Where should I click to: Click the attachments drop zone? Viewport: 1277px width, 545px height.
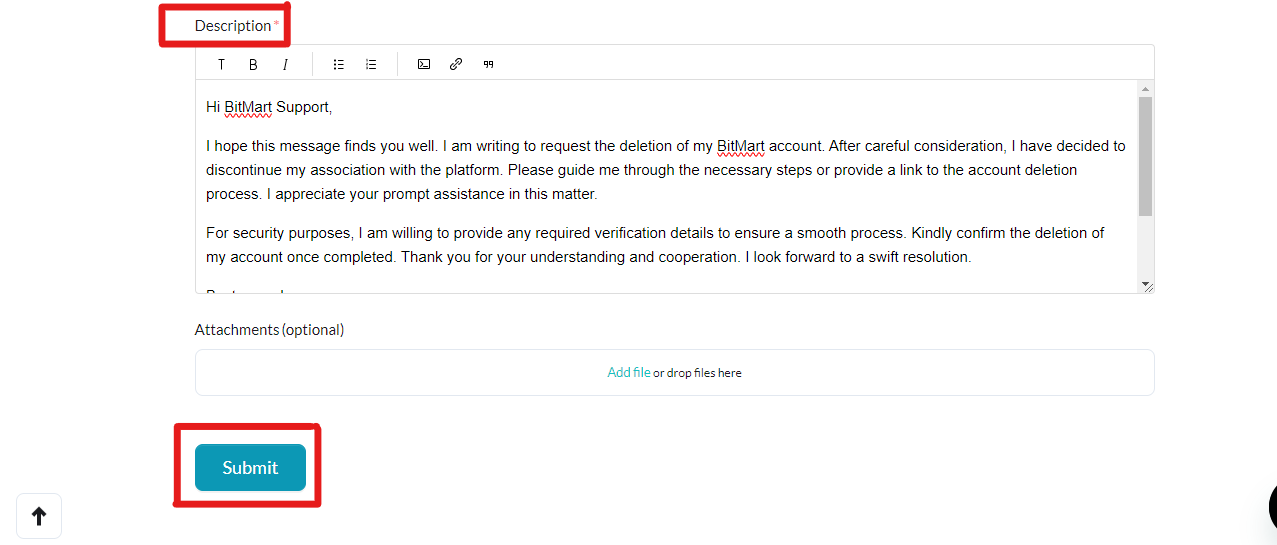click(675, 372)
